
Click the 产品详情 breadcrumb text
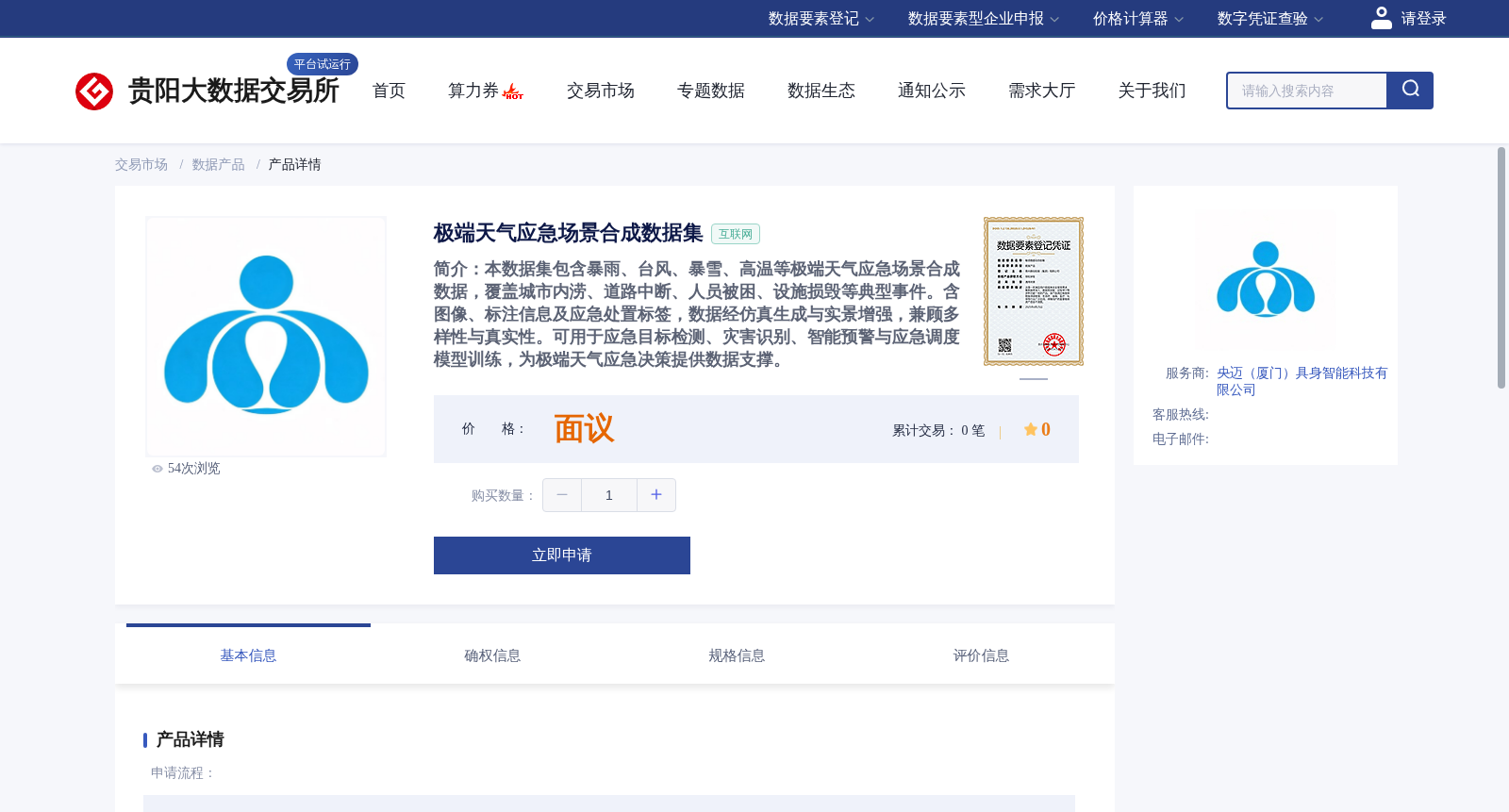(x=294, y=165)
